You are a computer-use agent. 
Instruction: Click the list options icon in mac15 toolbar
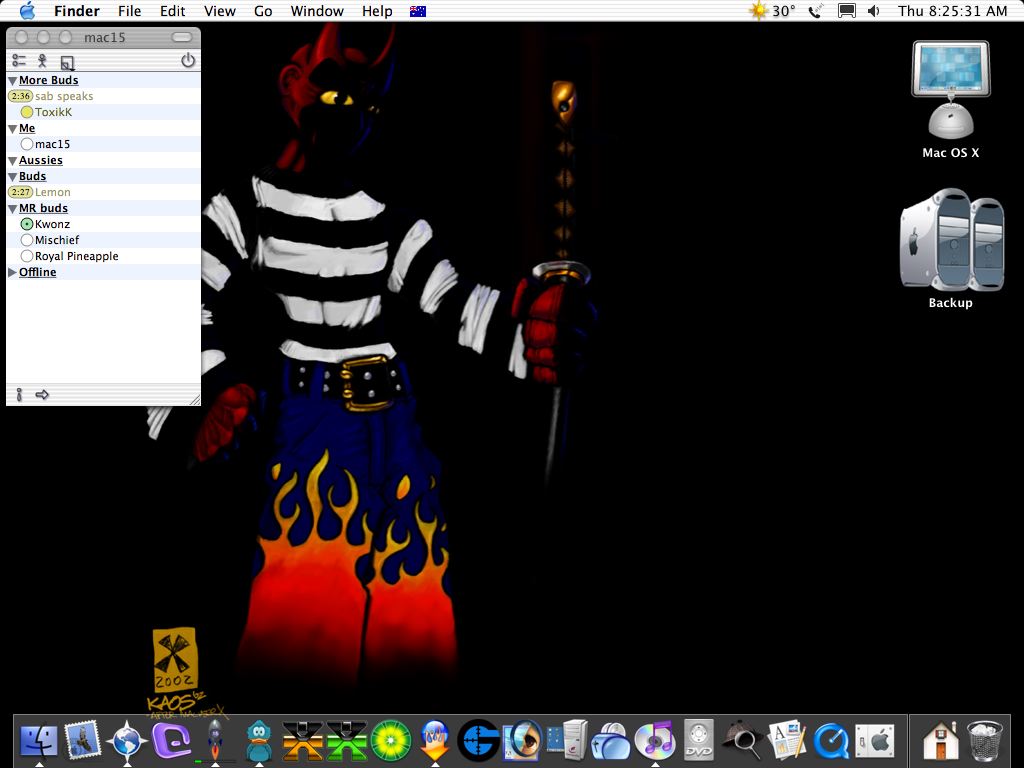pyautogui.click(x=19, y=61)
